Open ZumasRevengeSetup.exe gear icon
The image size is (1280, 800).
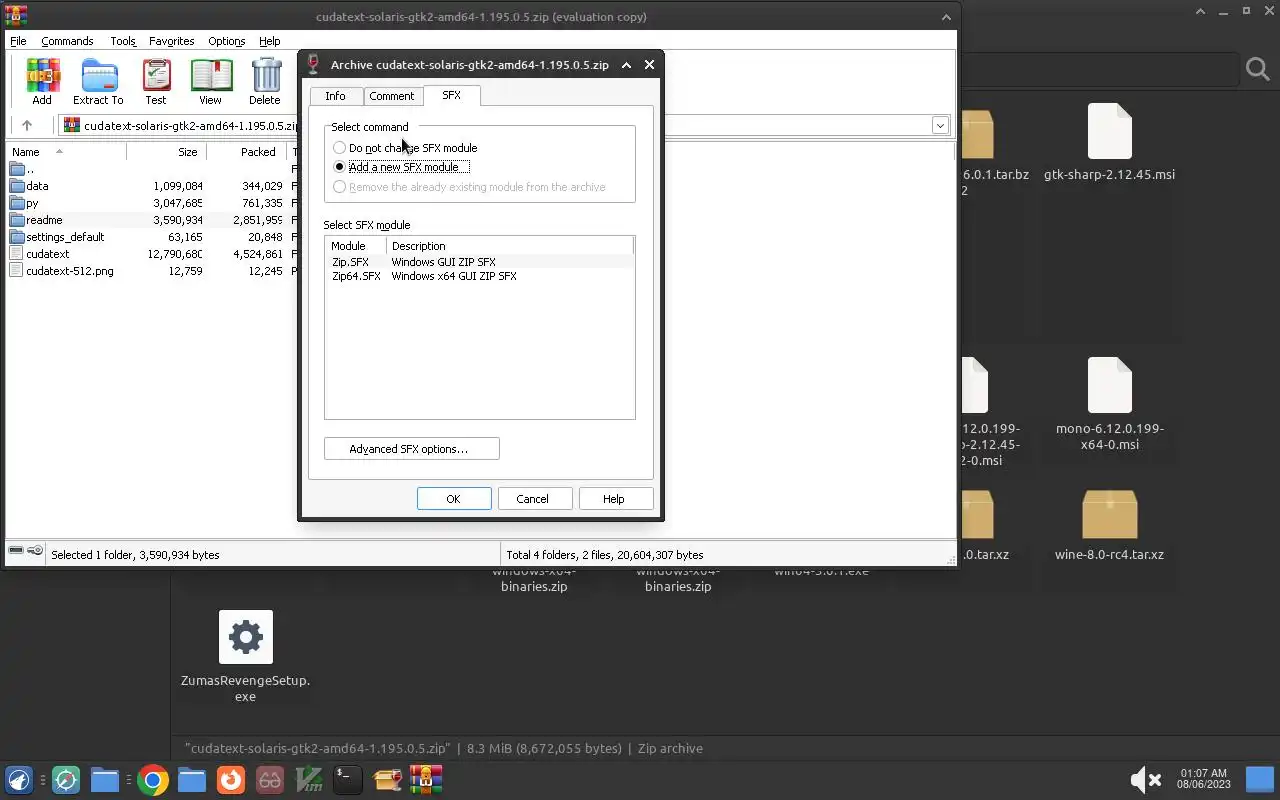coord(245,637)
